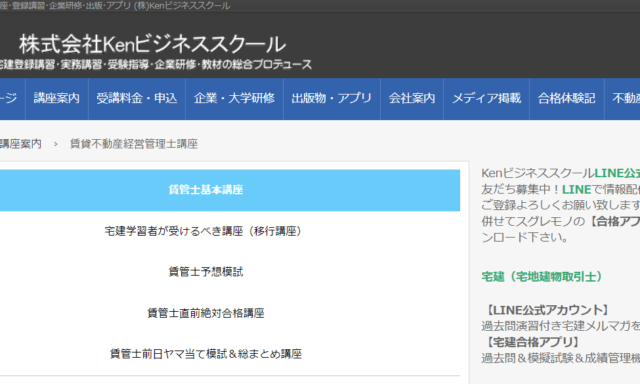
Task: Click the green LINE公式 link after KenビジネススクールLINE
Action: (x=617, y=173)
